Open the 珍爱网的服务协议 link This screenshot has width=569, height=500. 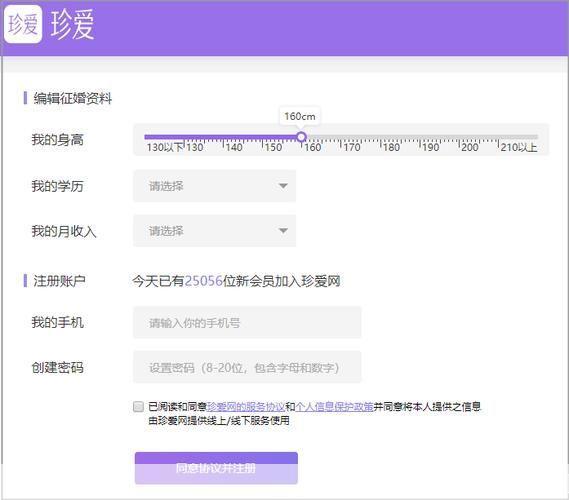coord(246,407)
